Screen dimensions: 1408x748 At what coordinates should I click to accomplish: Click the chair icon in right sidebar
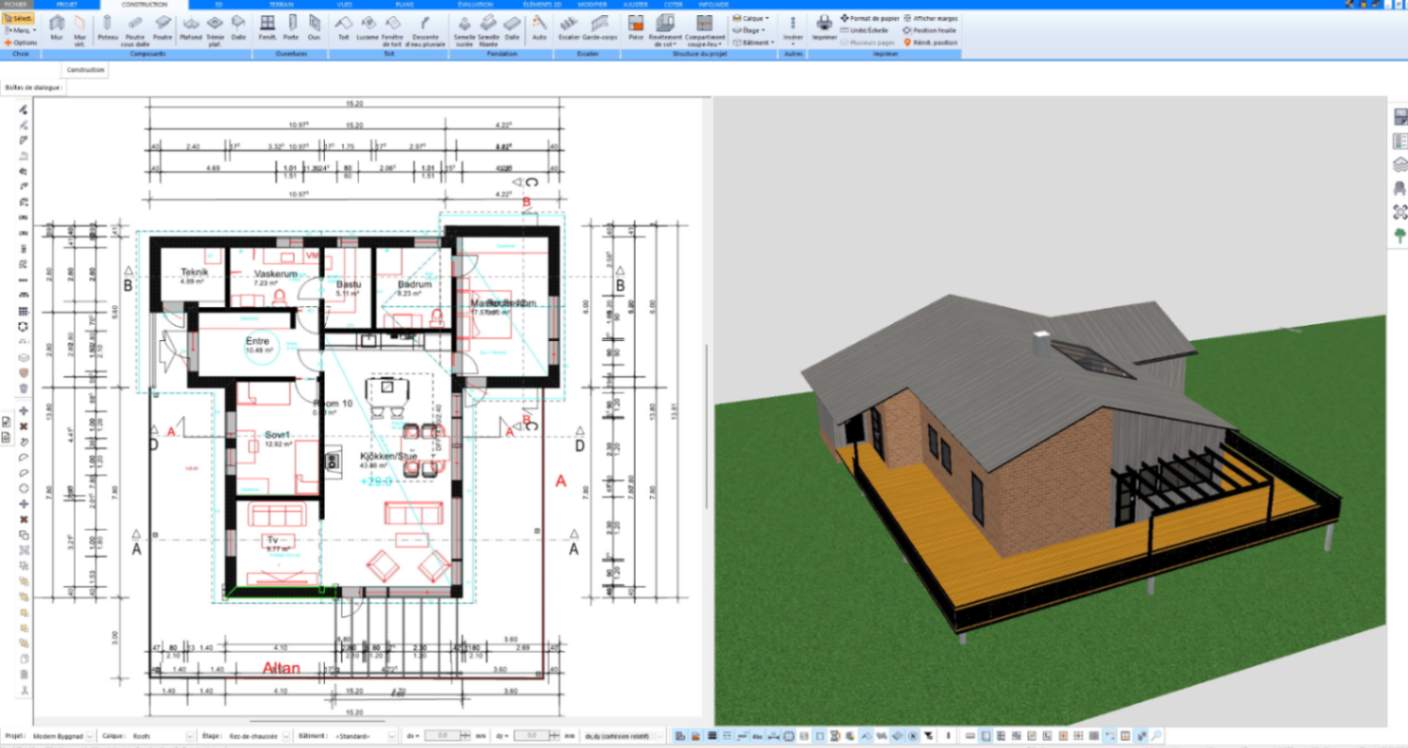click(x=1400, y=188)
